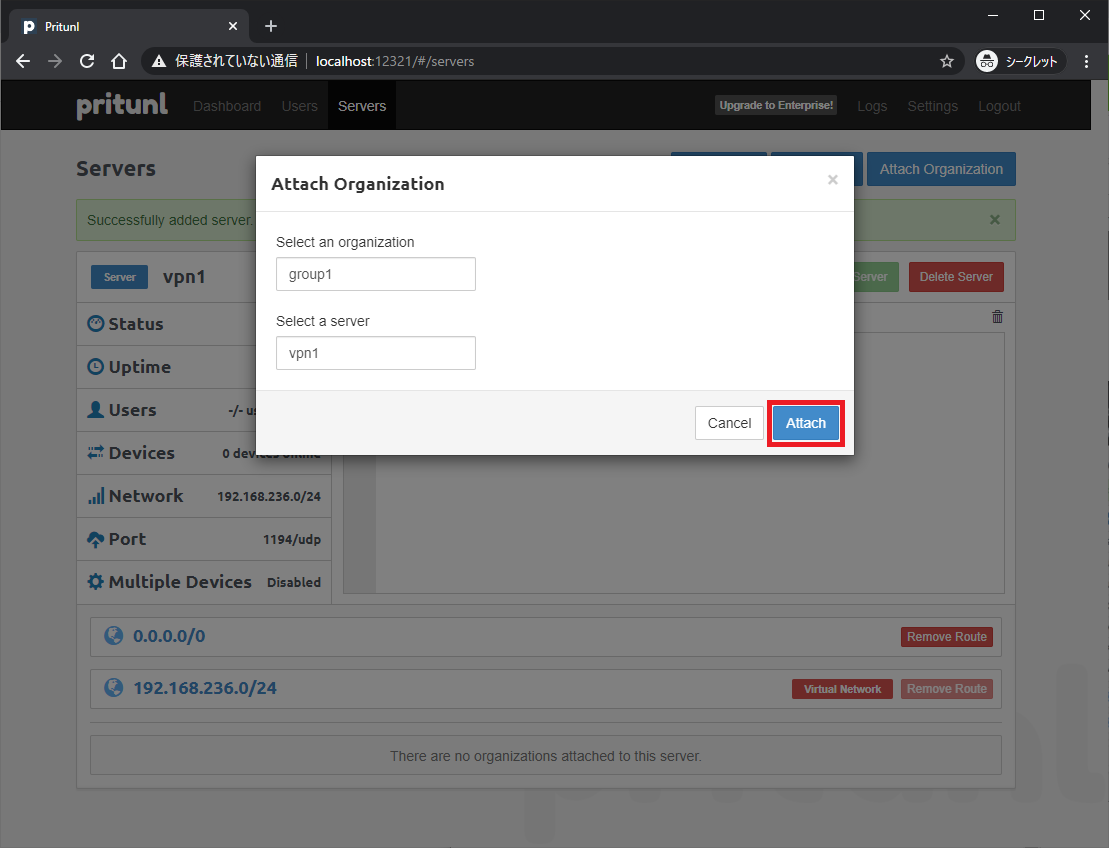Screen dimensions: 1109x848
Task: Cancel the Attach Organization dialog
Action: 729,423
